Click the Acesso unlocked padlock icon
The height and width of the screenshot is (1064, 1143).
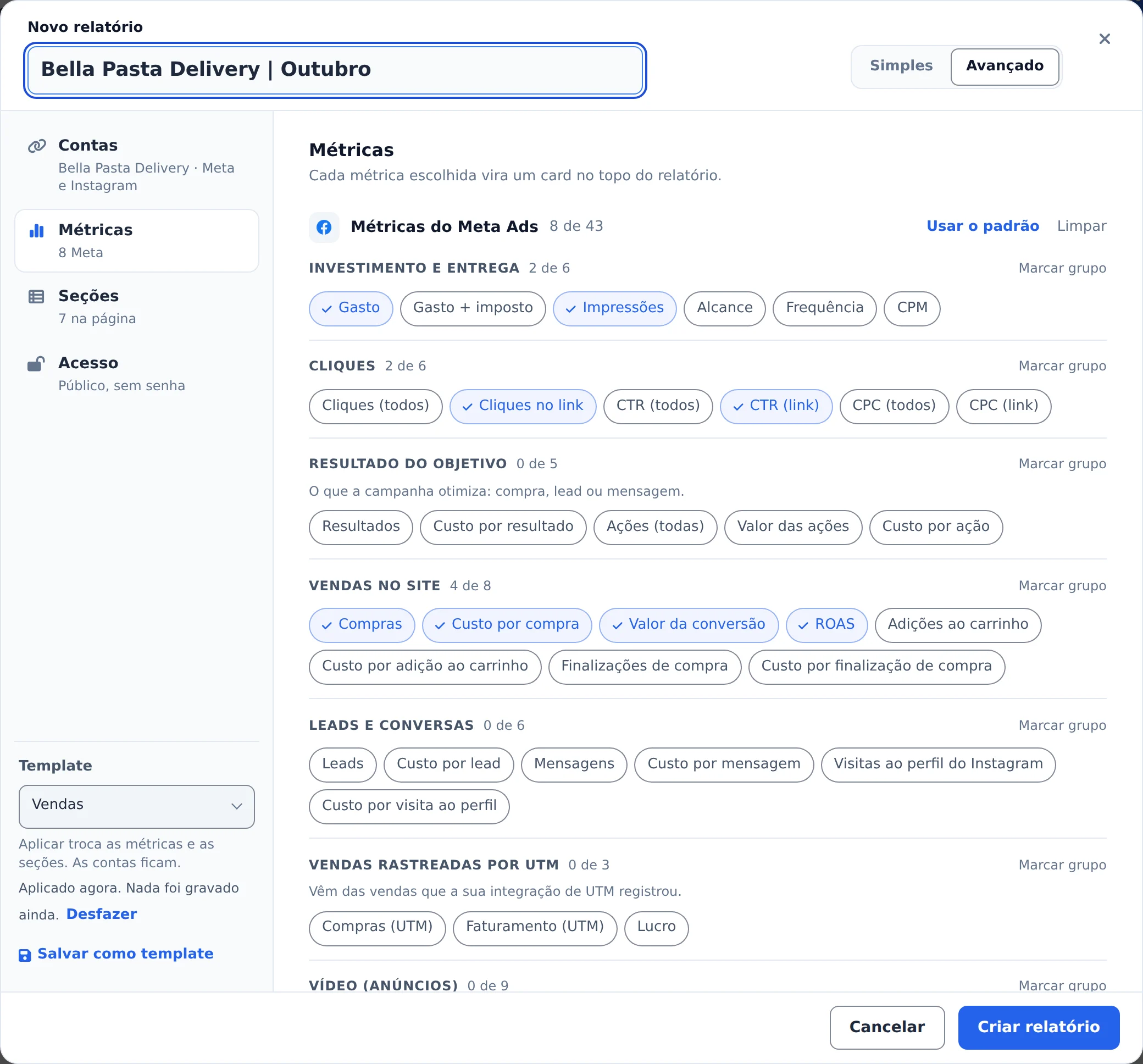click(x=36, y=363)
